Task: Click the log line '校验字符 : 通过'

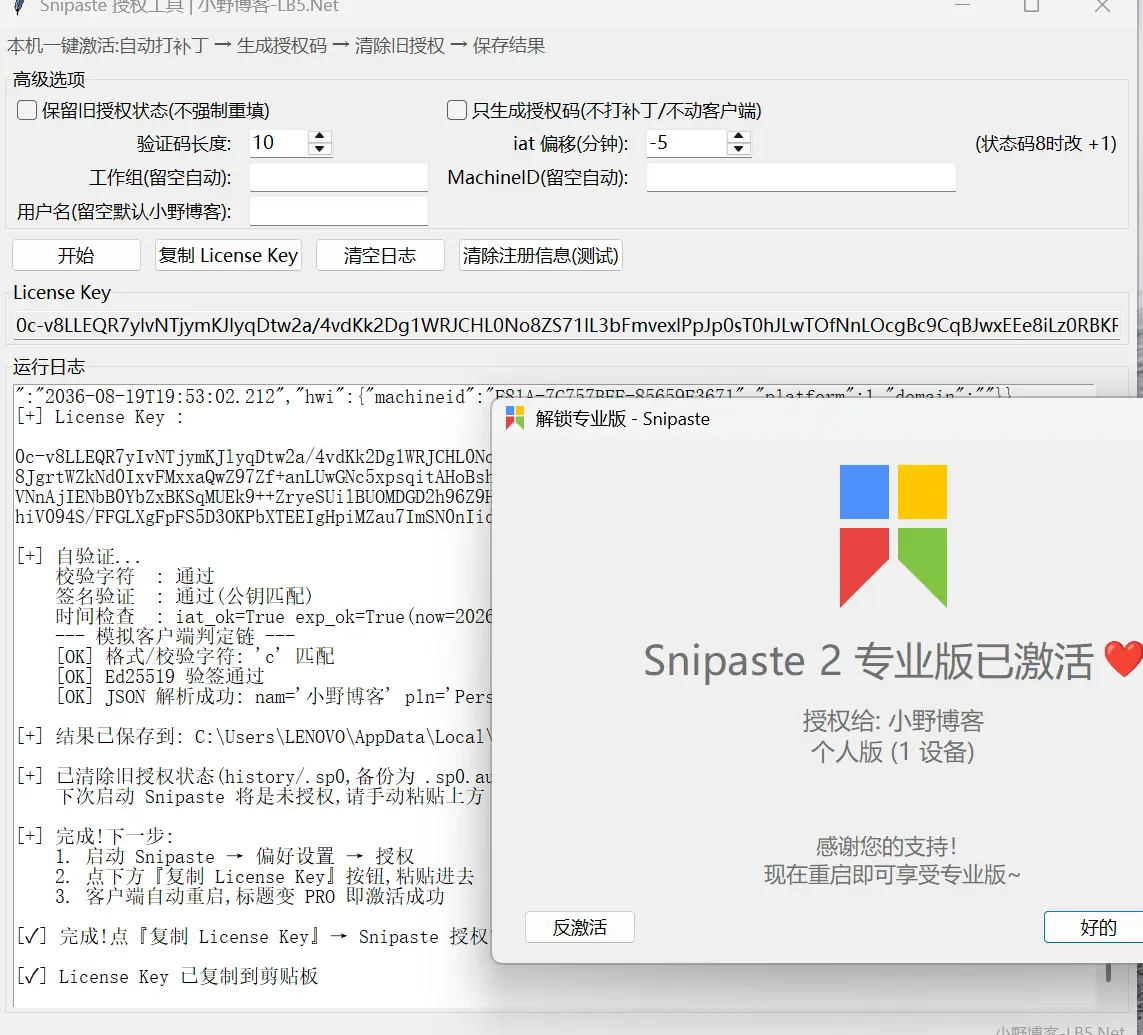Action: [135, 577]
